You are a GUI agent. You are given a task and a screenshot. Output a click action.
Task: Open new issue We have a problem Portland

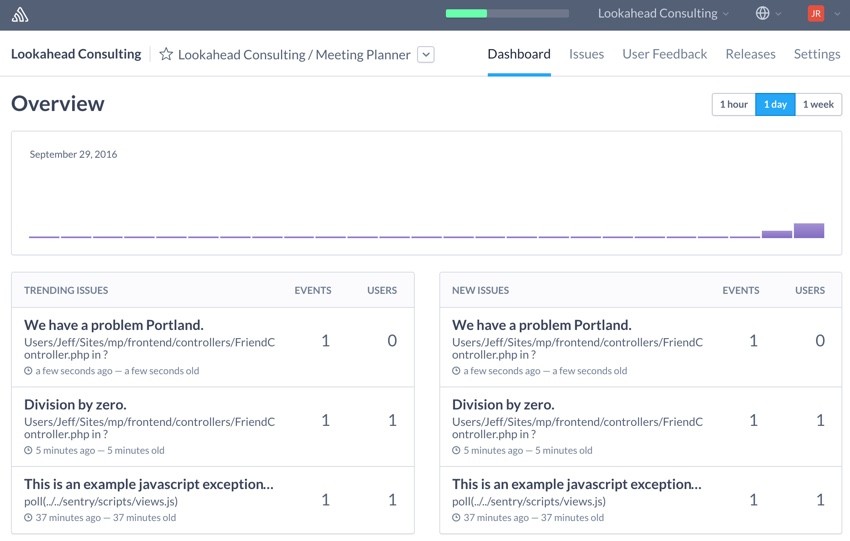(x=542, y=325)
